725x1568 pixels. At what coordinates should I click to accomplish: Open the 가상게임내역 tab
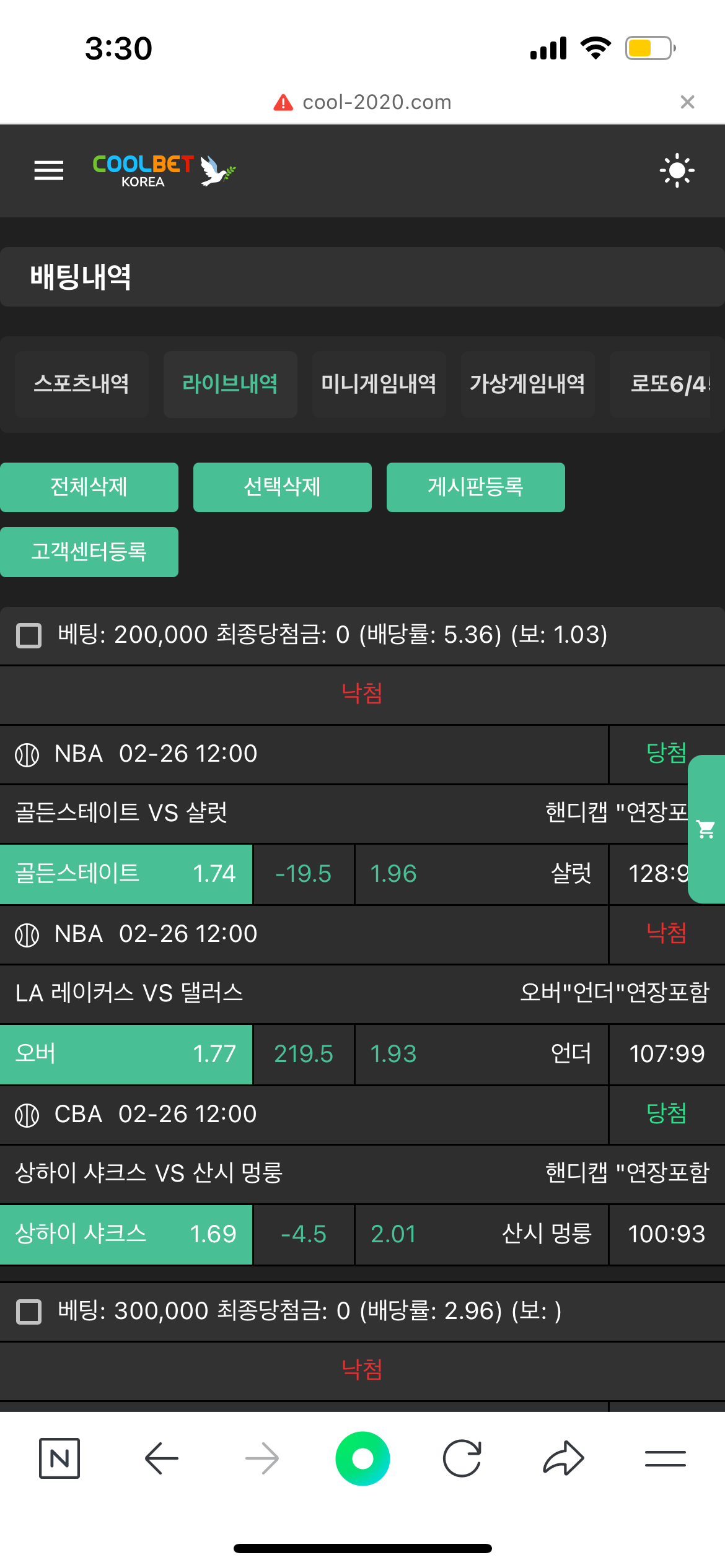tap(527, 384)
